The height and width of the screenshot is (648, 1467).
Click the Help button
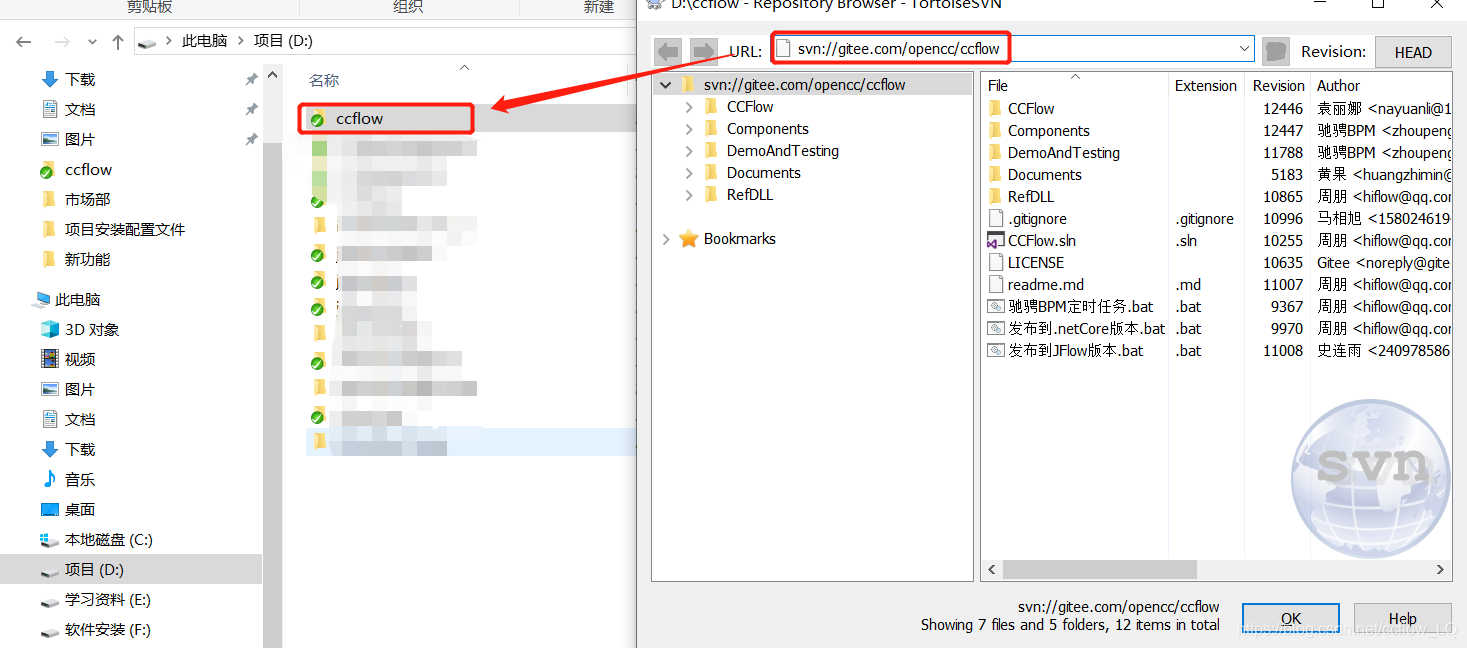pyautogui.click(x=1403, y=618)
